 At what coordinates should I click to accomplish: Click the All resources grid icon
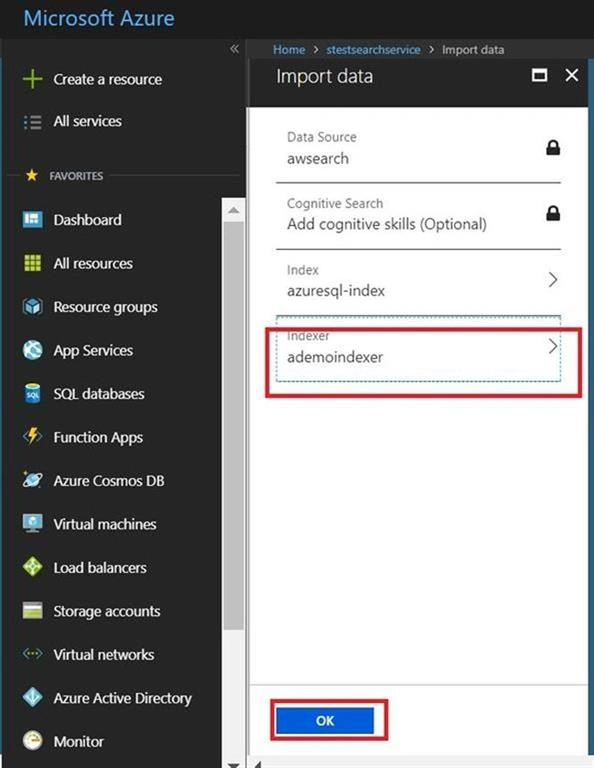coord(32,263)
